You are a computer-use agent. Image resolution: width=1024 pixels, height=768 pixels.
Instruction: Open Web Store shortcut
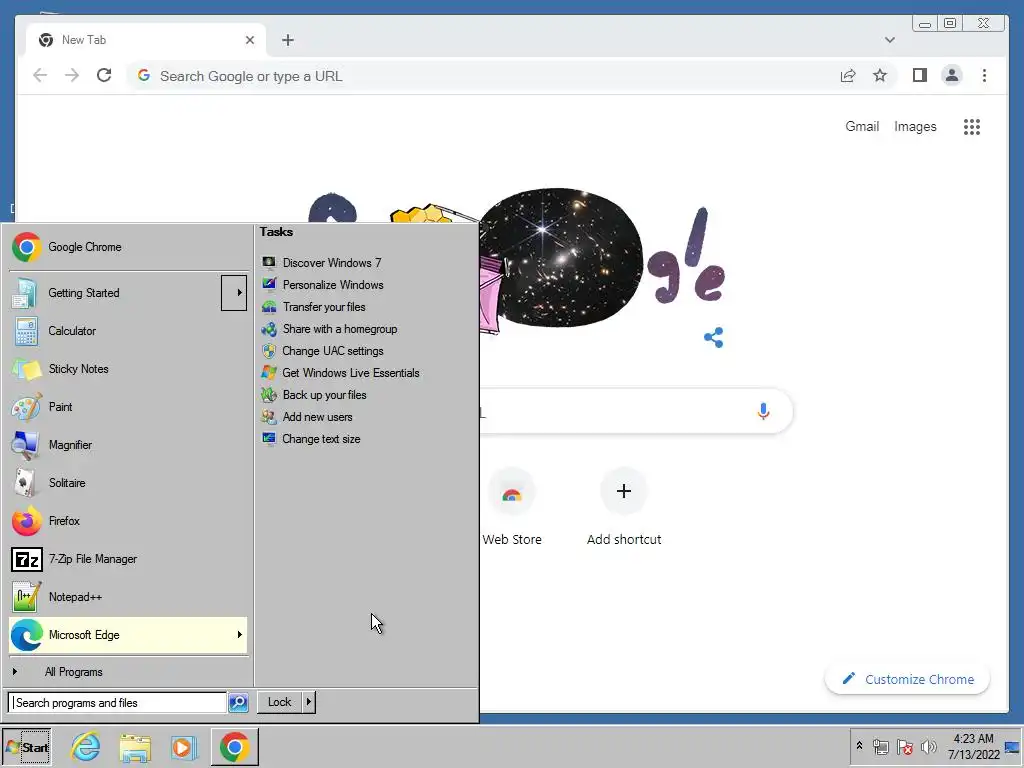pyautogui.click(x=512, y=507)
